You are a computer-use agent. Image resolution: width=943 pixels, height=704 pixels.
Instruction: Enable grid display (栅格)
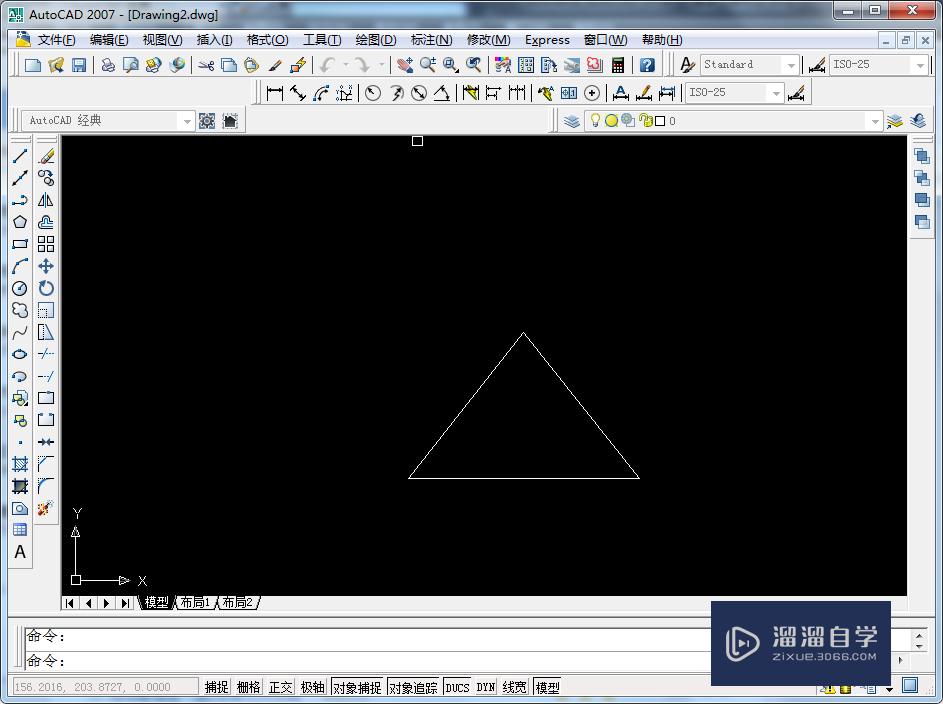click(248, 686)
